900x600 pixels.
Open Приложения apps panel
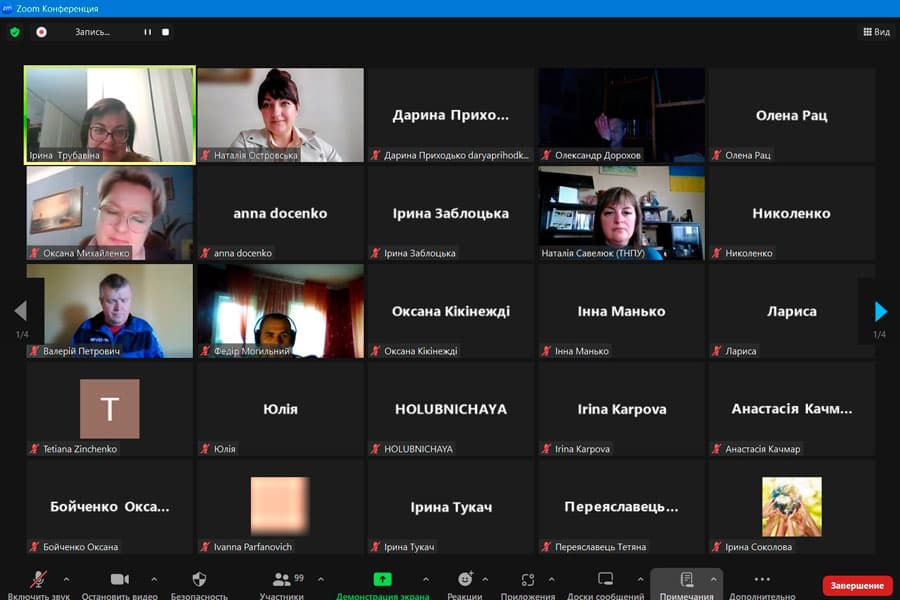(527, 584)
